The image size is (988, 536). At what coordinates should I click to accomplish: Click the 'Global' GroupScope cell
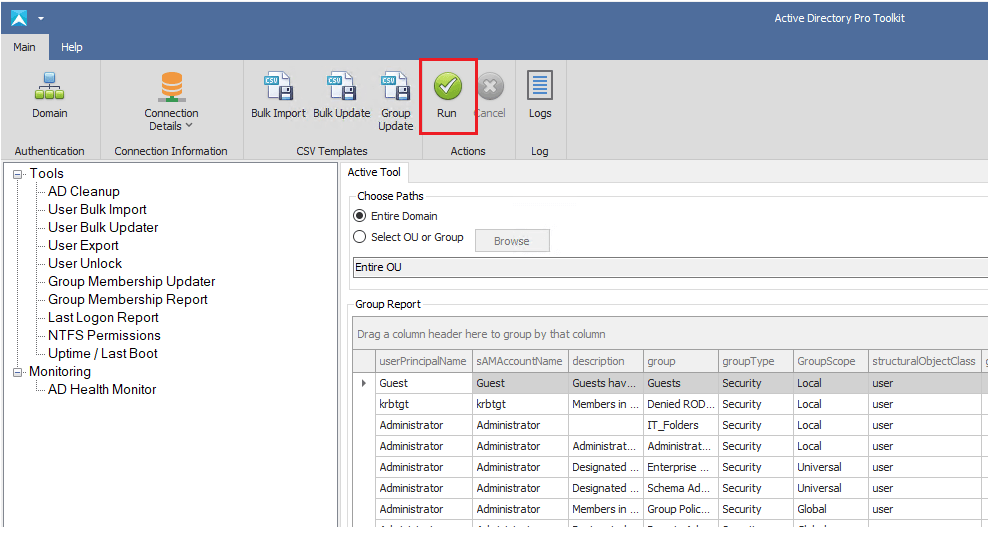click(x=830, y=509)
